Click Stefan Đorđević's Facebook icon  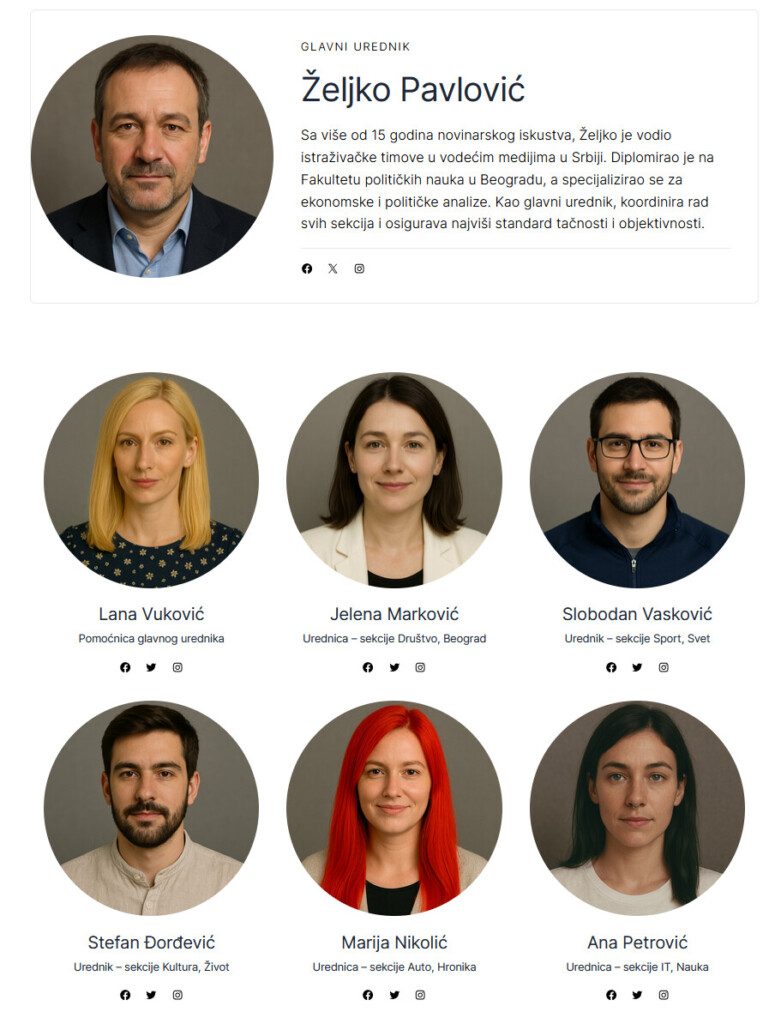125,995
